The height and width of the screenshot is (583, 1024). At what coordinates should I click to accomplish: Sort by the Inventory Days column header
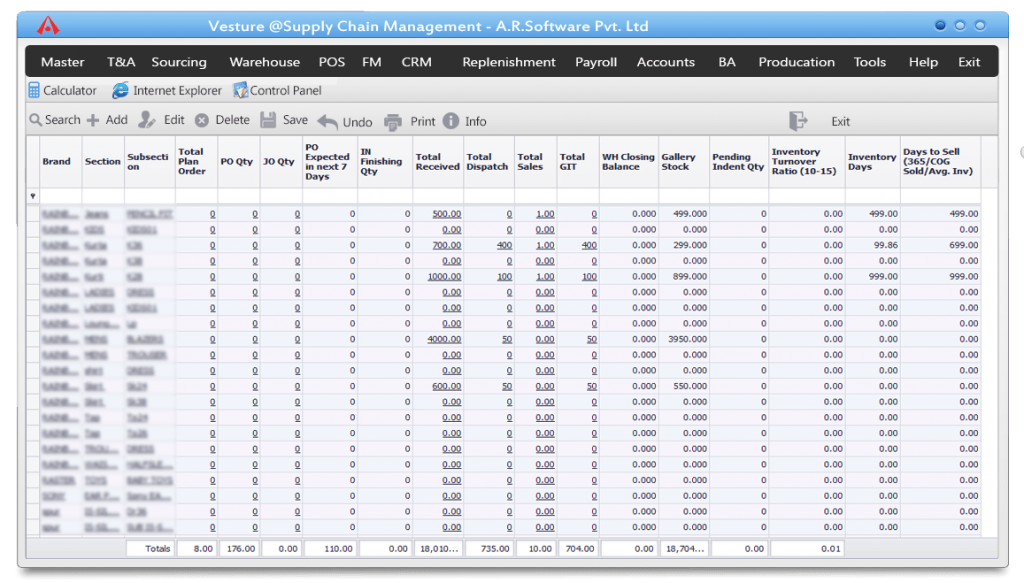coord(872,162)
